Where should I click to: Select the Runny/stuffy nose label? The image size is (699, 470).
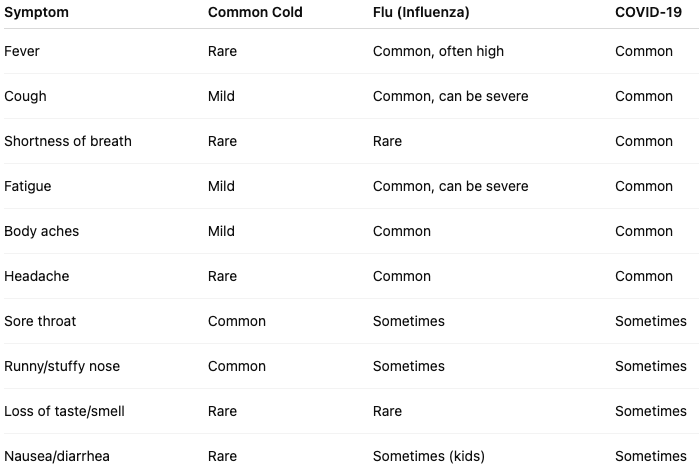[62, 366]
